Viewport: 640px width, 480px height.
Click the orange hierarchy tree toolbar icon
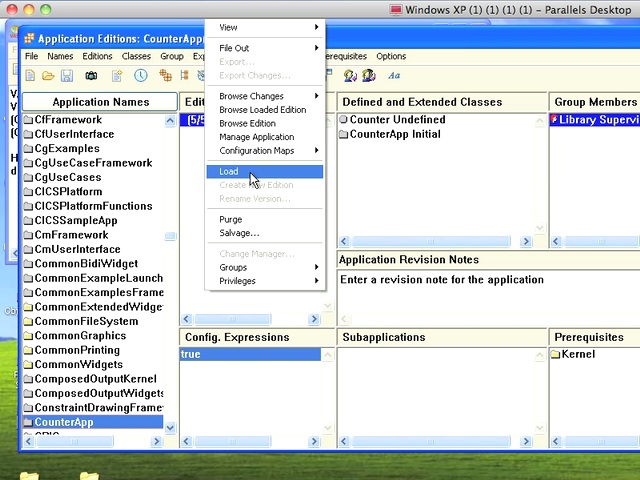(x=184, y=76)
